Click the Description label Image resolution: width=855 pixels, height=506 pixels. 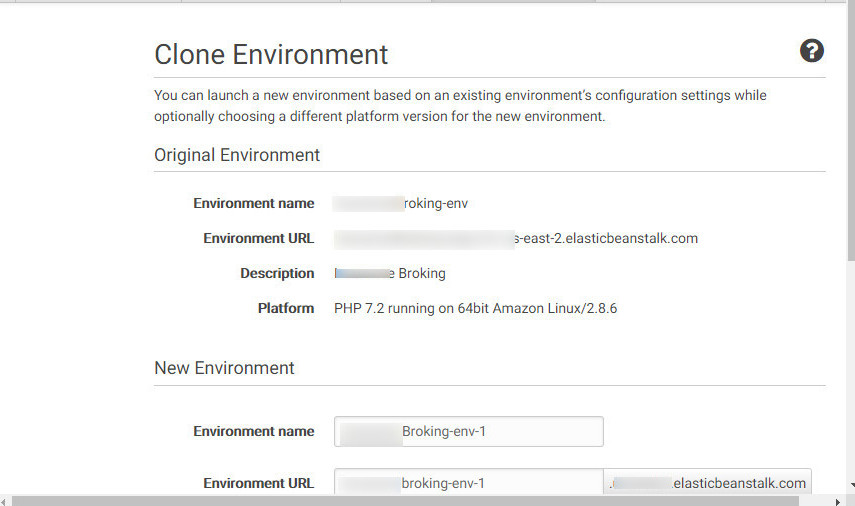click(277, 273)
